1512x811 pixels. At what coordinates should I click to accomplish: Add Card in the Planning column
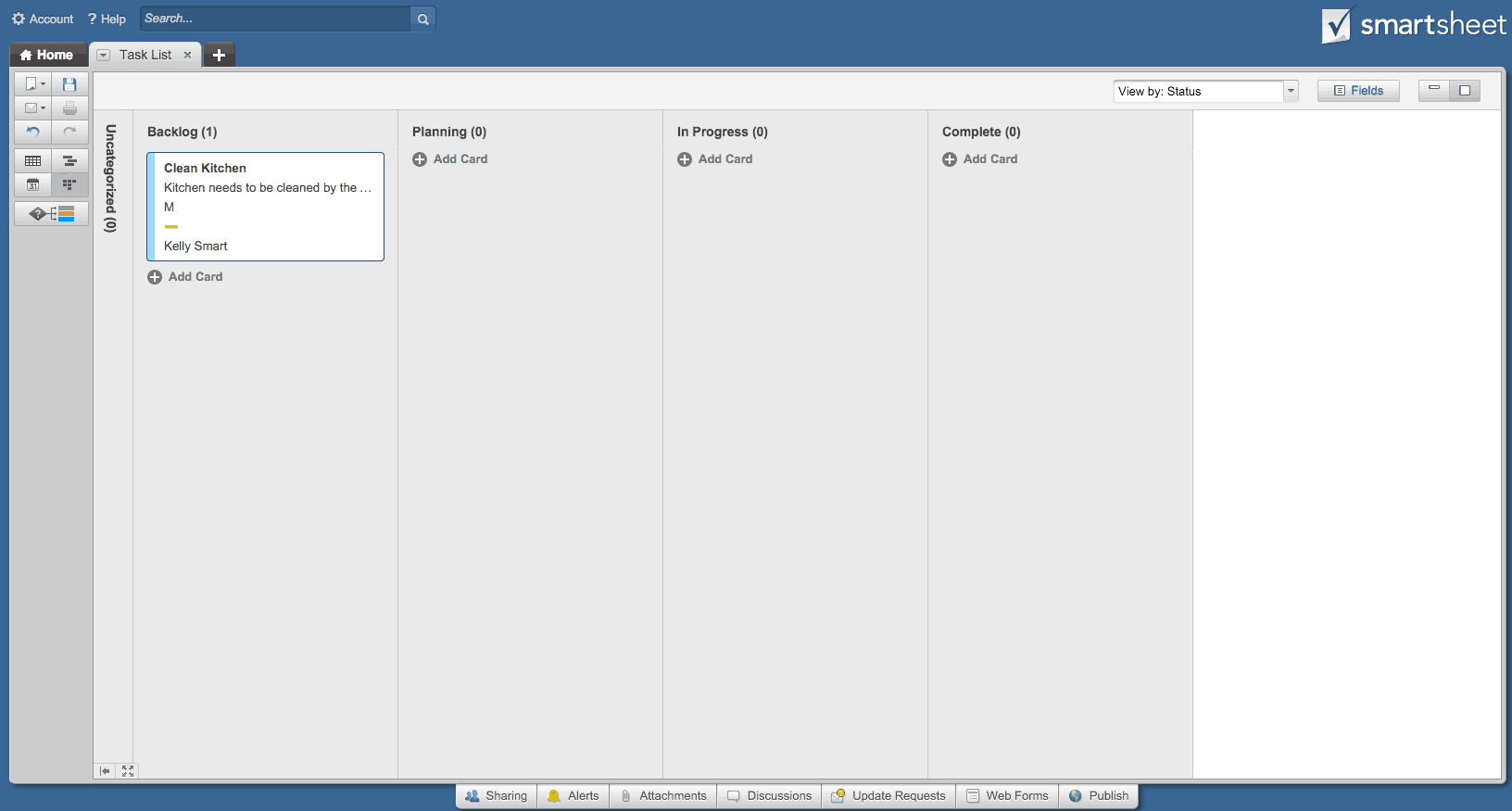click(450, 159)
